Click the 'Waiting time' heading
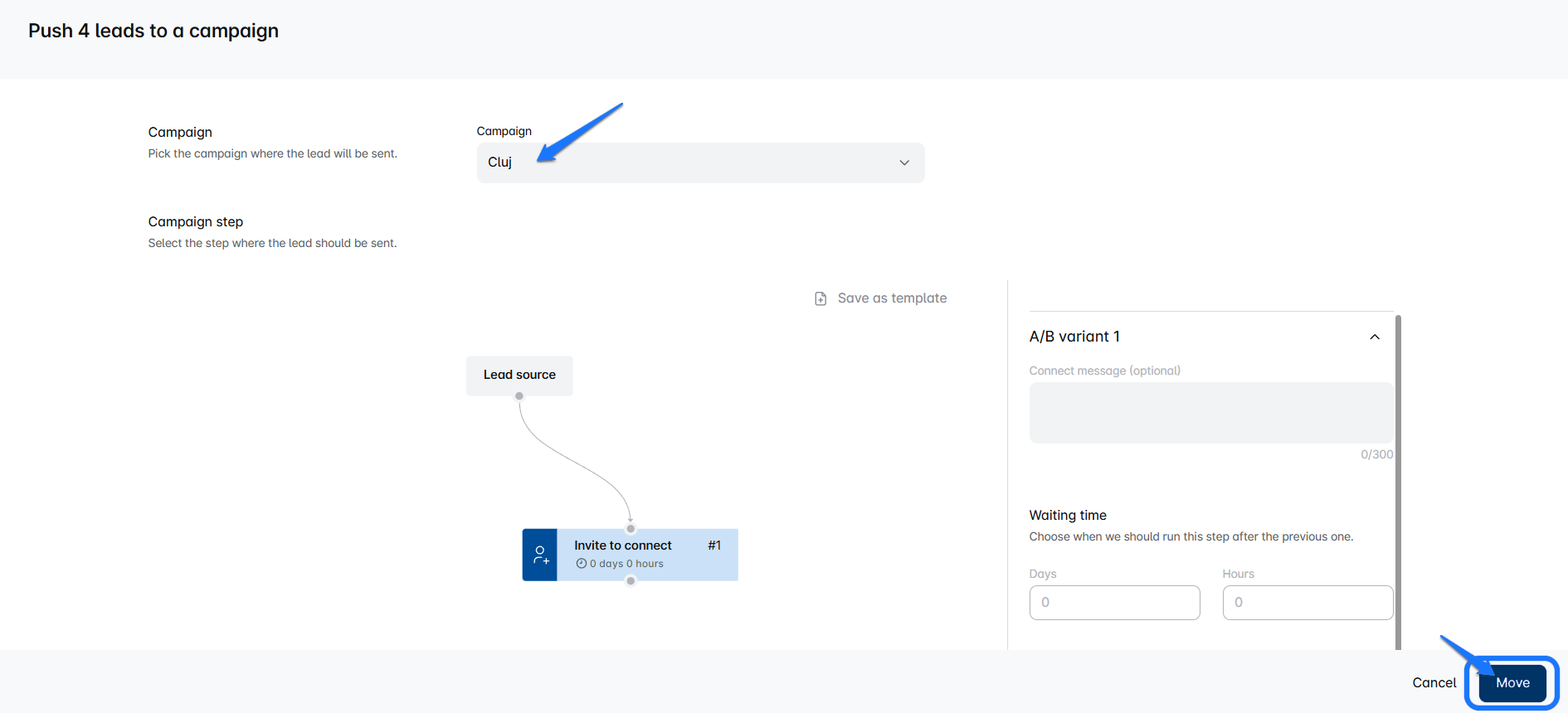The height and width of the screenshot is (713, 1568). coord(1068,515)
